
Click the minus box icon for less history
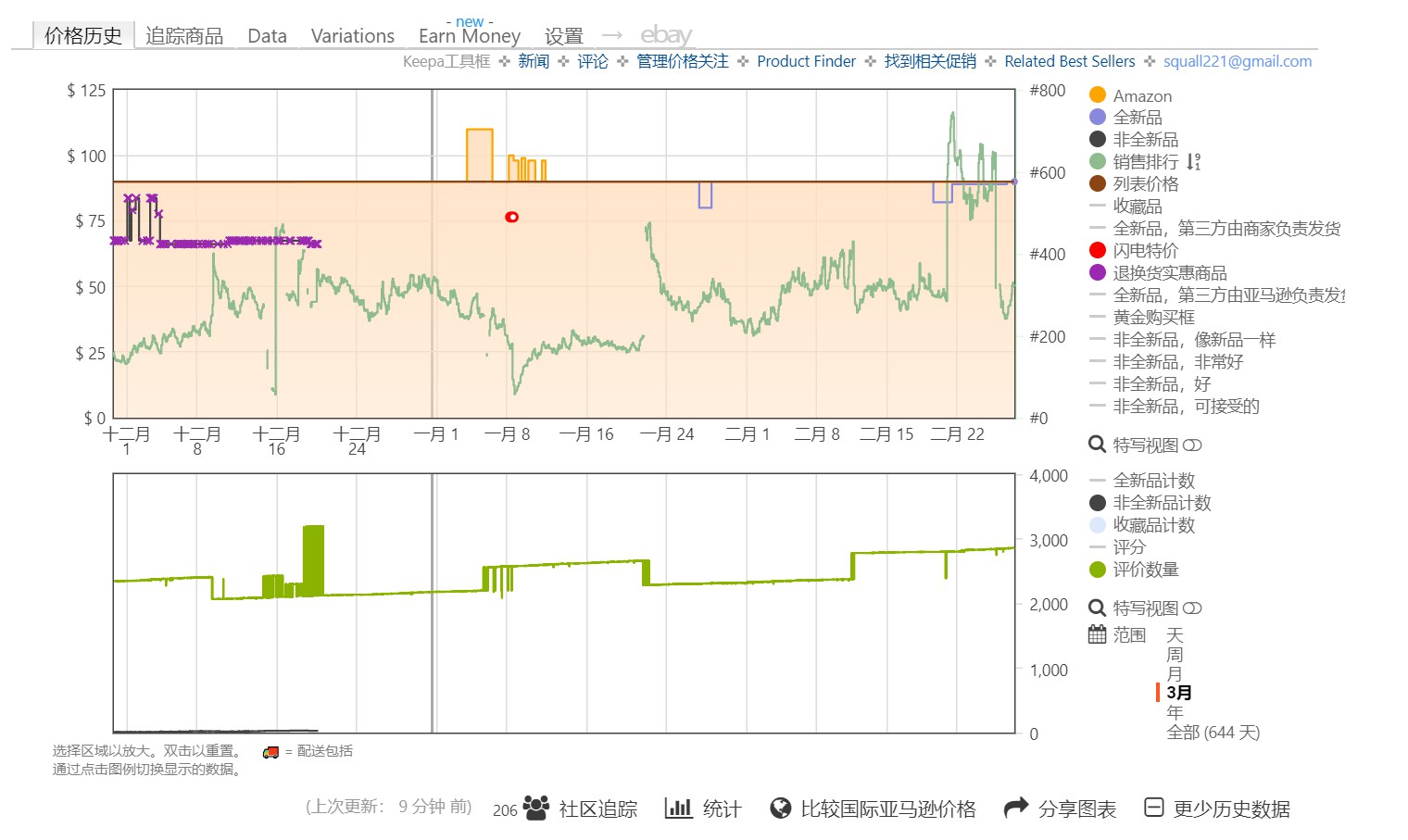(1154, 808)
